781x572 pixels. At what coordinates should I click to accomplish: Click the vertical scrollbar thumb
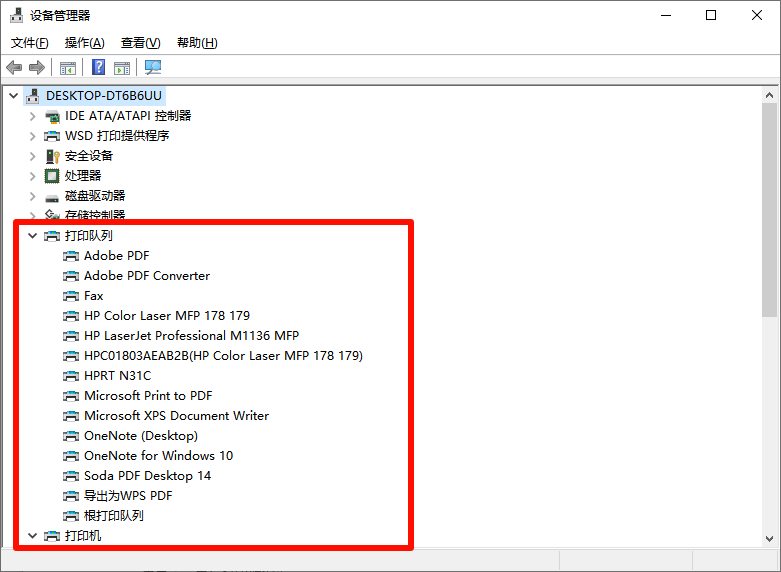[769, 210]
